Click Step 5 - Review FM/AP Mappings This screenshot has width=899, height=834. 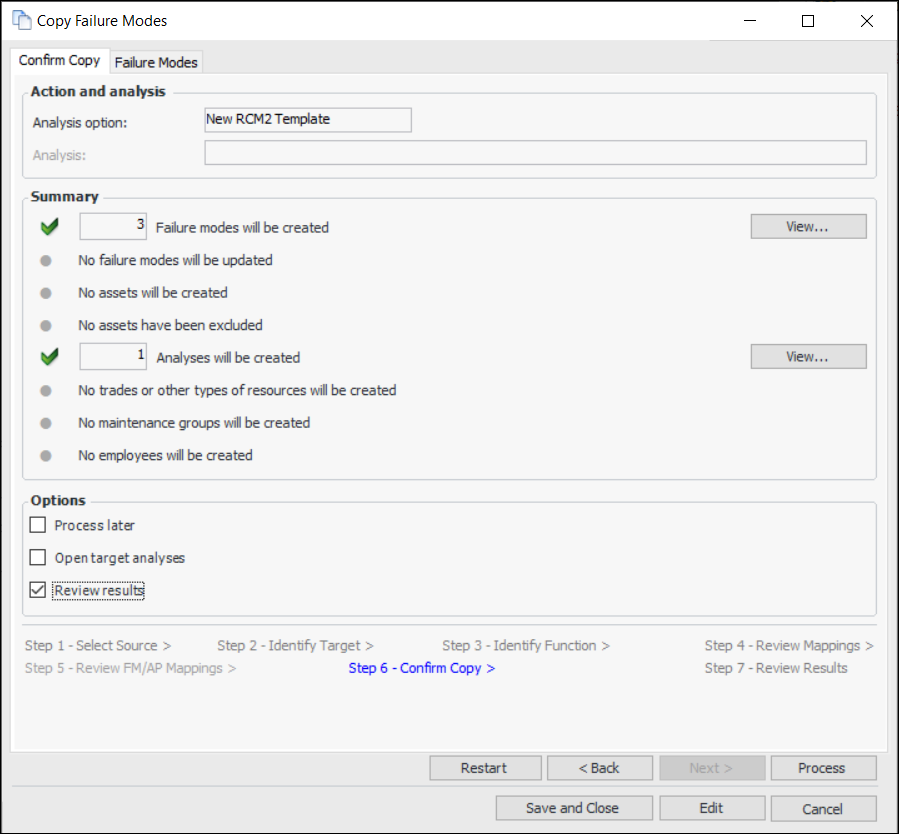130,668
